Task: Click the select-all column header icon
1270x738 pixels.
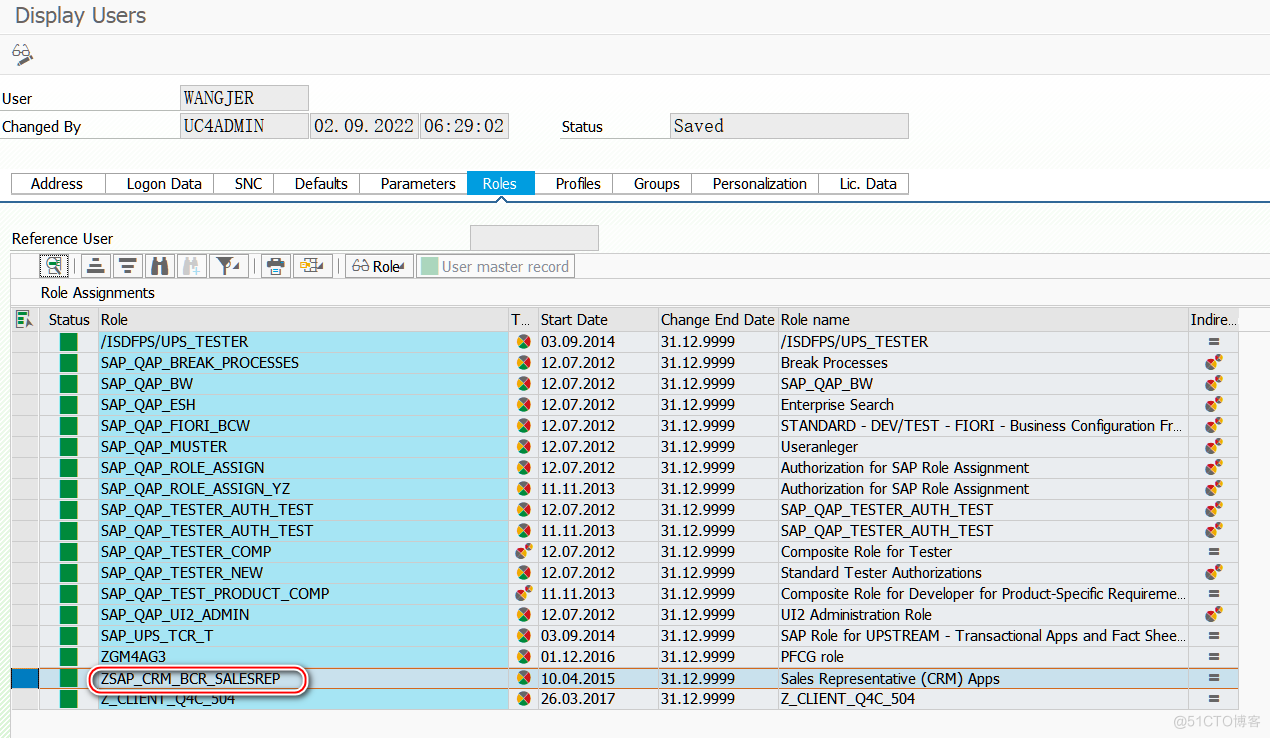Action: click(x=24, y=318)
